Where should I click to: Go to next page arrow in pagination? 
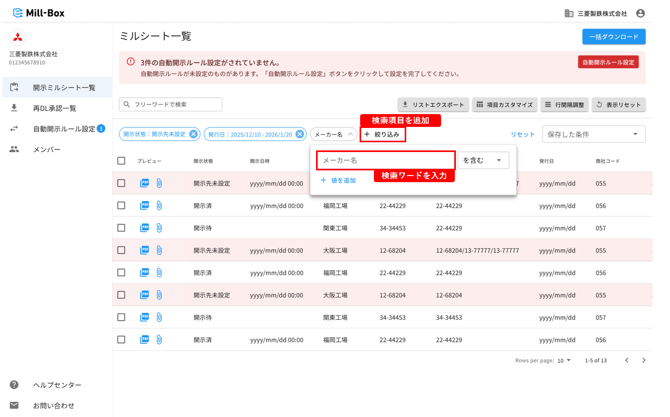(x=644, y=360)
